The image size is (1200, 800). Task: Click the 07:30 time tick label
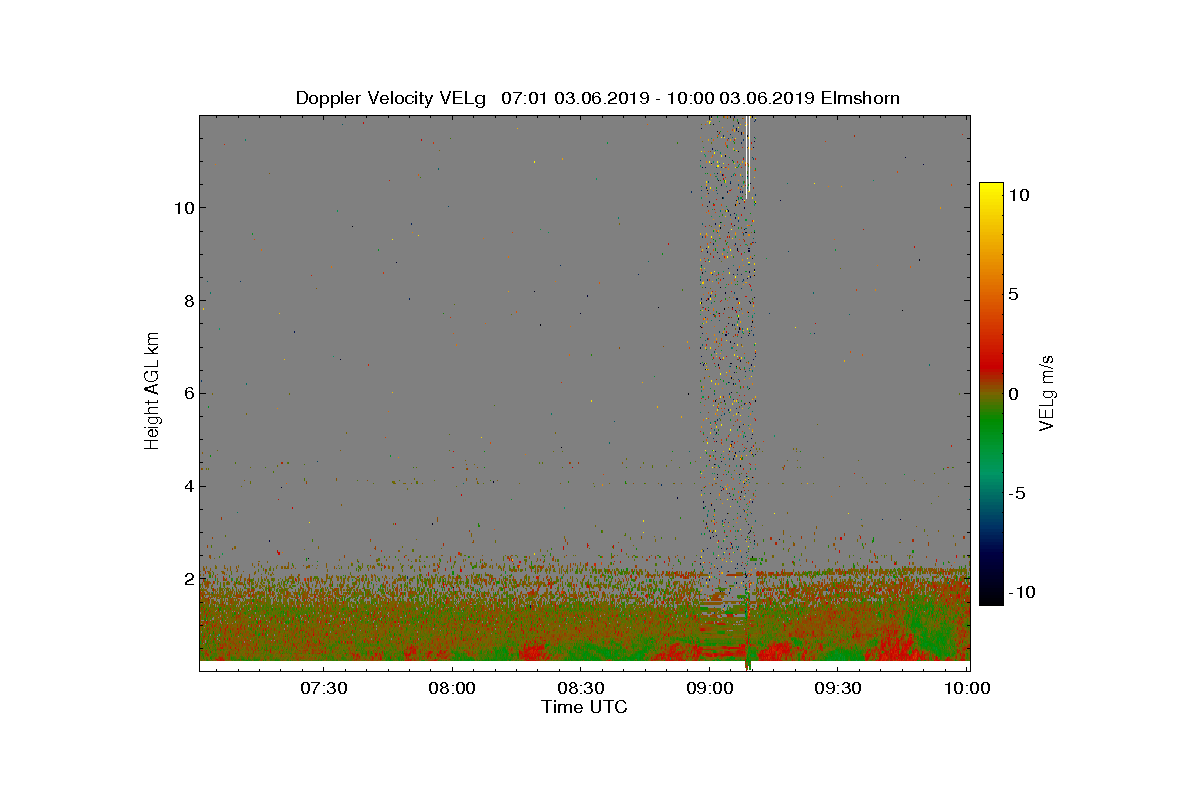(323, 687)
